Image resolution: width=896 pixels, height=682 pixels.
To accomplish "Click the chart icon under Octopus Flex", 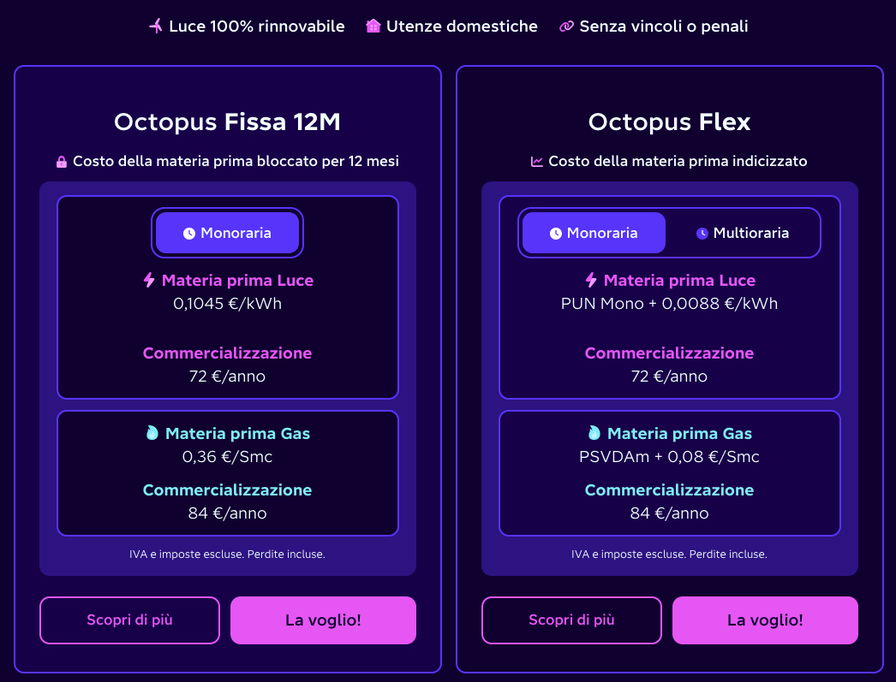I will [x=537, y=161].
